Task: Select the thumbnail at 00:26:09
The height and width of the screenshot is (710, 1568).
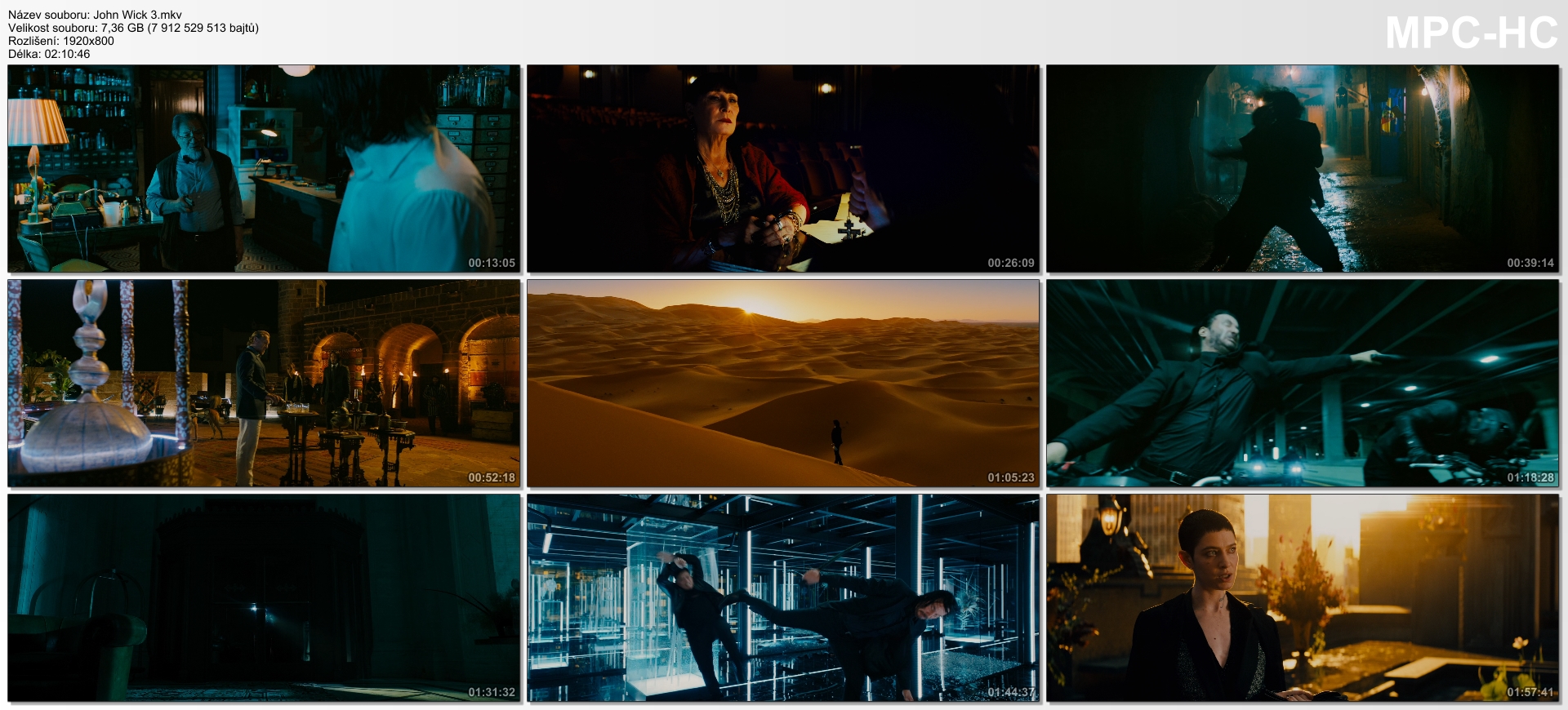Action: click(x=783, y=168)
